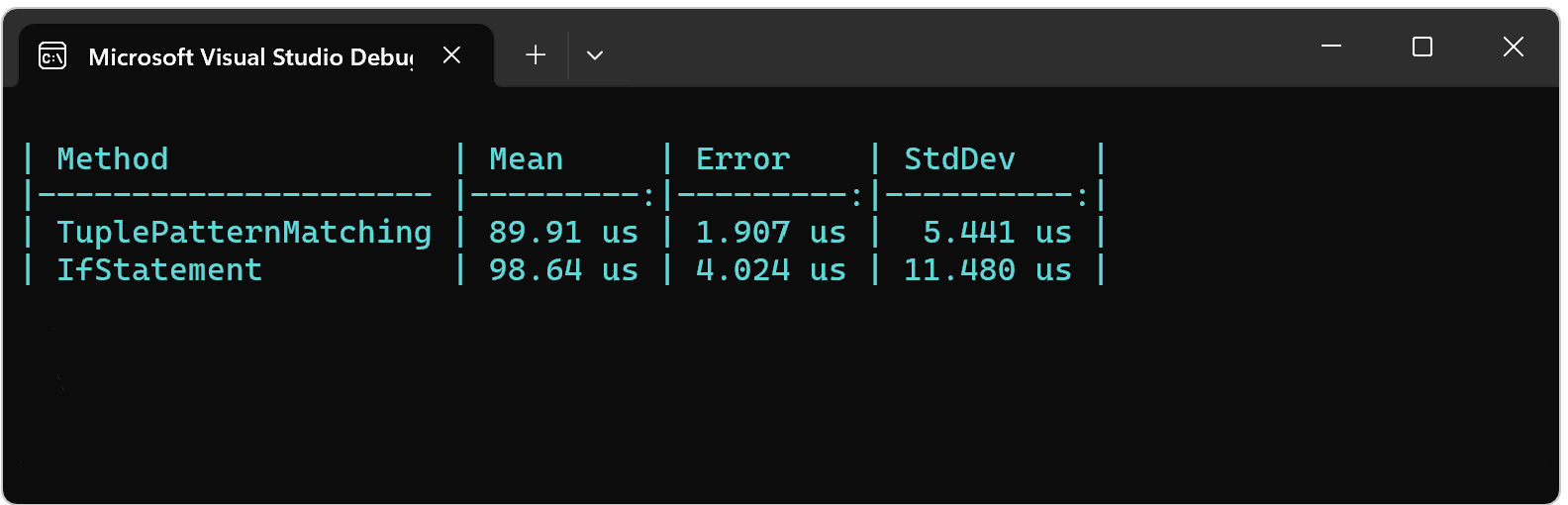Viewport: 1568px width, 505px height.
Task: Click the 1.907 us error value
Action: [x=771, y=233]
